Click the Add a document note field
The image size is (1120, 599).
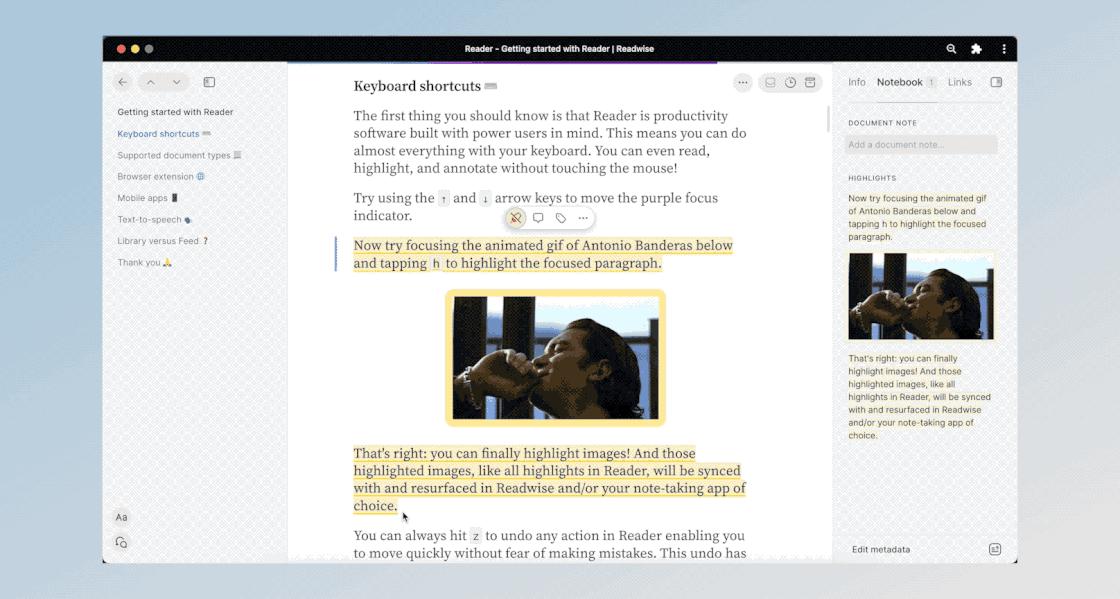point(920,144)
